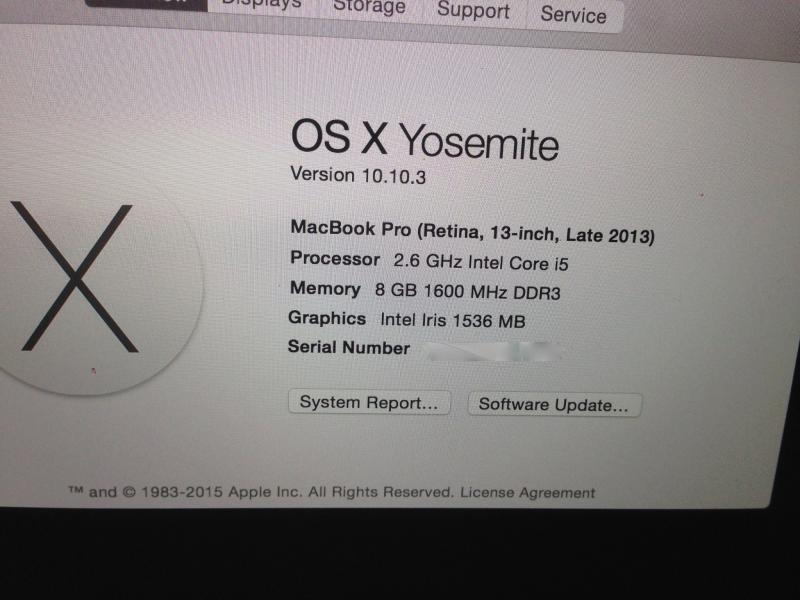Click the Memory label

pos(325,289)
